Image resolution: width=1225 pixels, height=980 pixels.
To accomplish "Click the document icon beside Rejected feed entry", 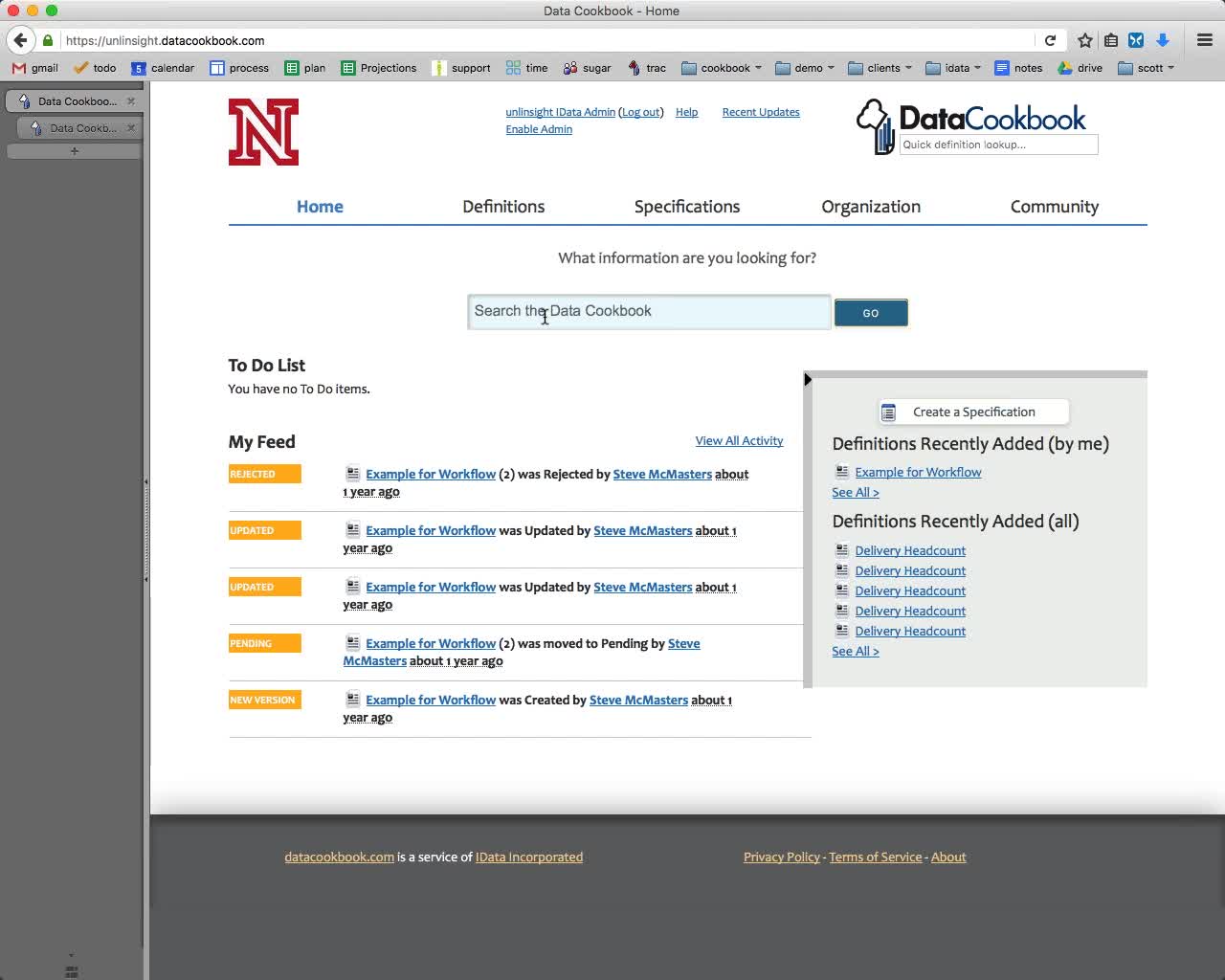I will click(353, 473).
